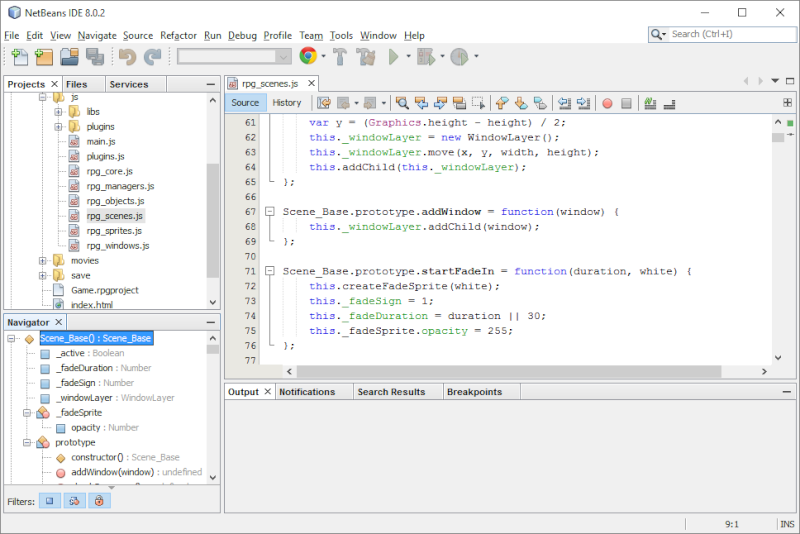Image resolution: width=800 pixels, height=534 pixels.
Task: Collapse the _fadeSprite navigator node
Action: click(27, 413)
